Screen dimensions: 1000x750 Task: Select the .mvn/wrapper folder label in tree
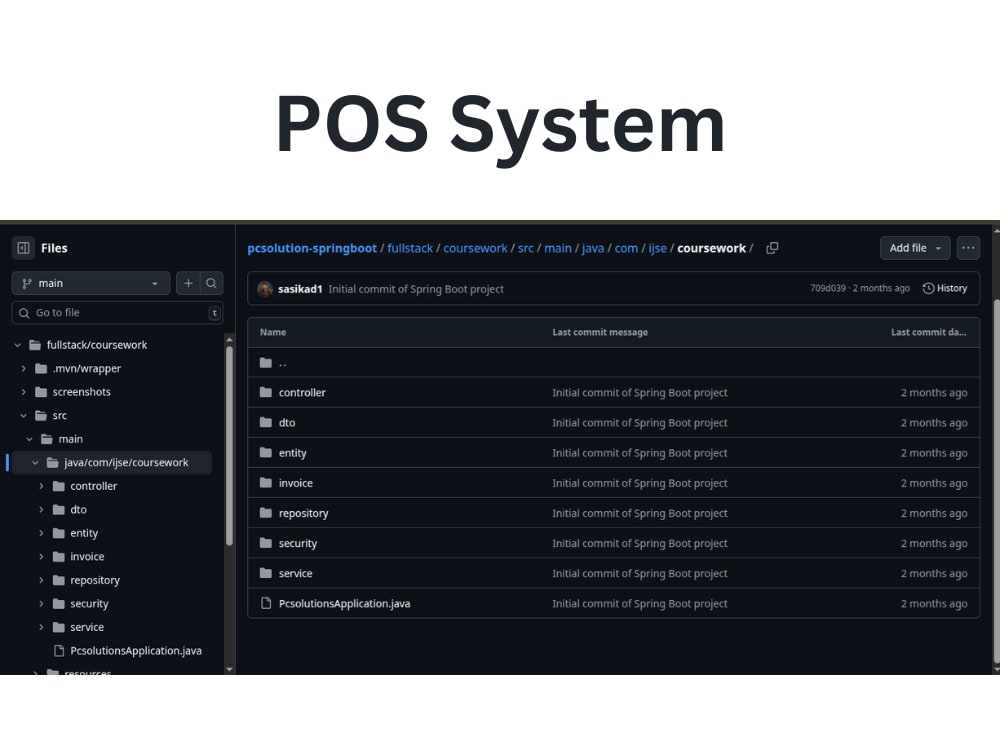(x=87, y=369)
